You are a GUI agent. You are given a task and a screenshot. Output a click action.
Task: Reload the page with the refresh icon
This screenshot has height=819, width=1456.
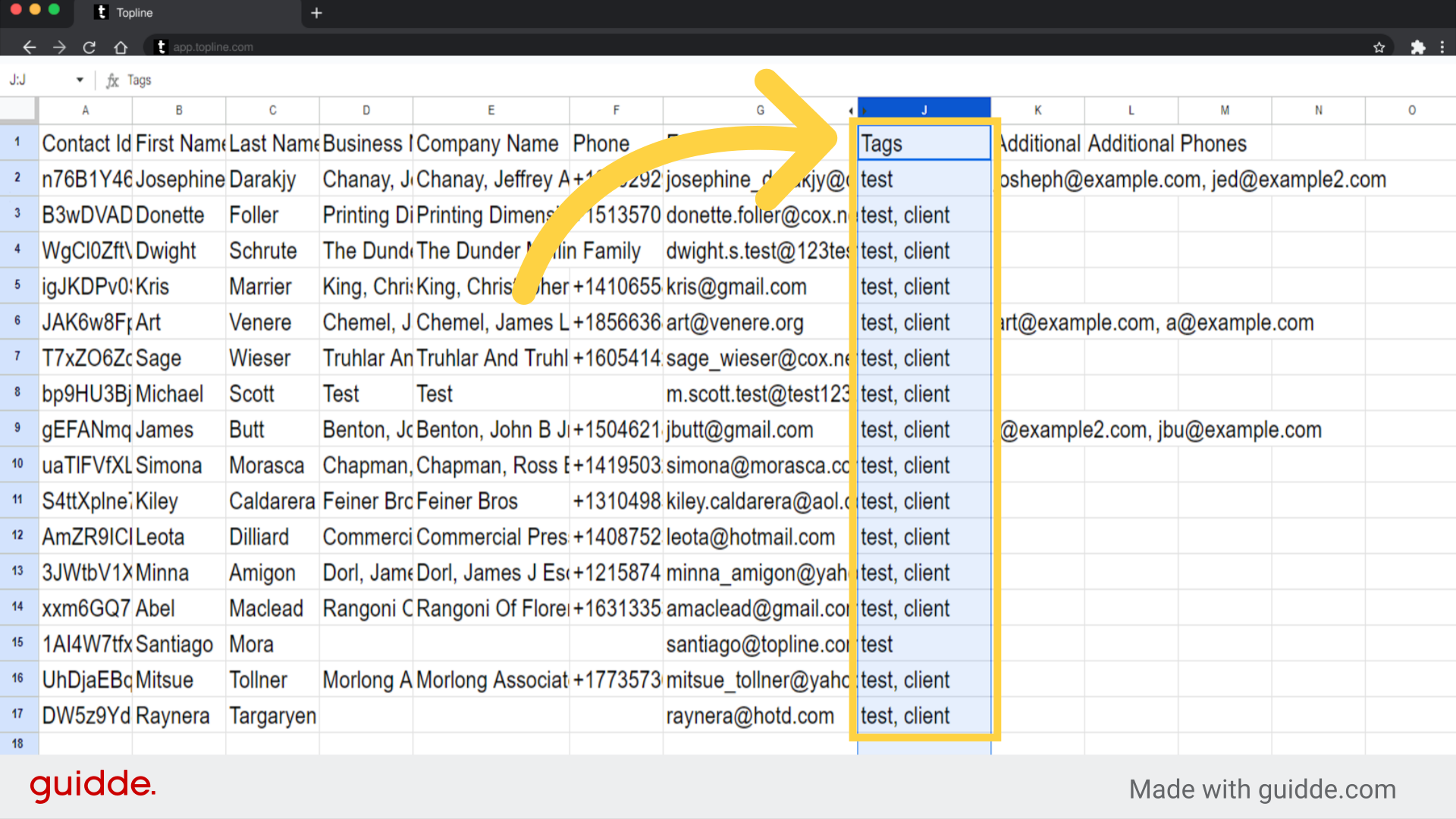[89, 47]
